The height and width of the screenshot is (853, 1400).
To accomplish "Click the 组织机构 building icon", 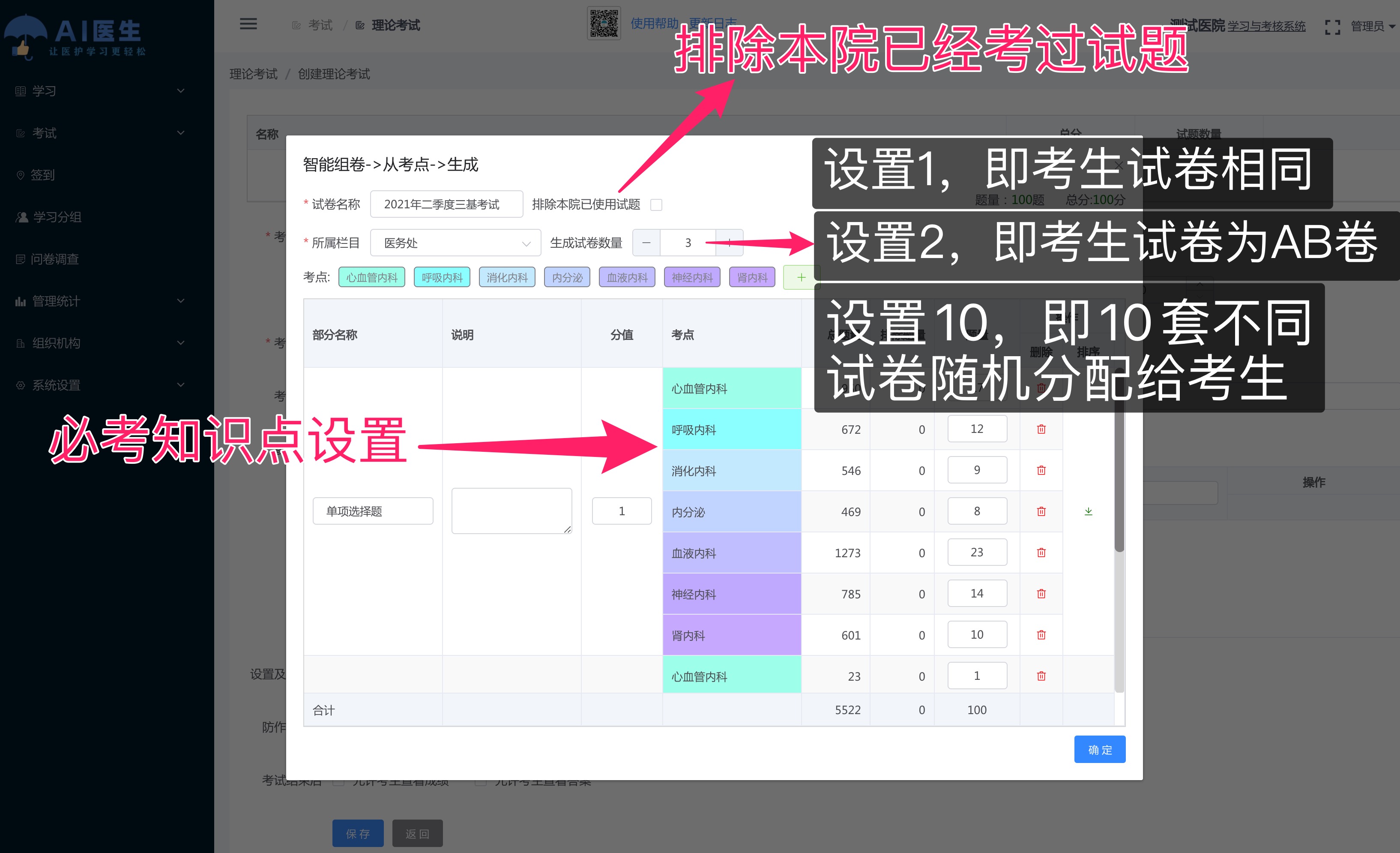I will point(21,343).
